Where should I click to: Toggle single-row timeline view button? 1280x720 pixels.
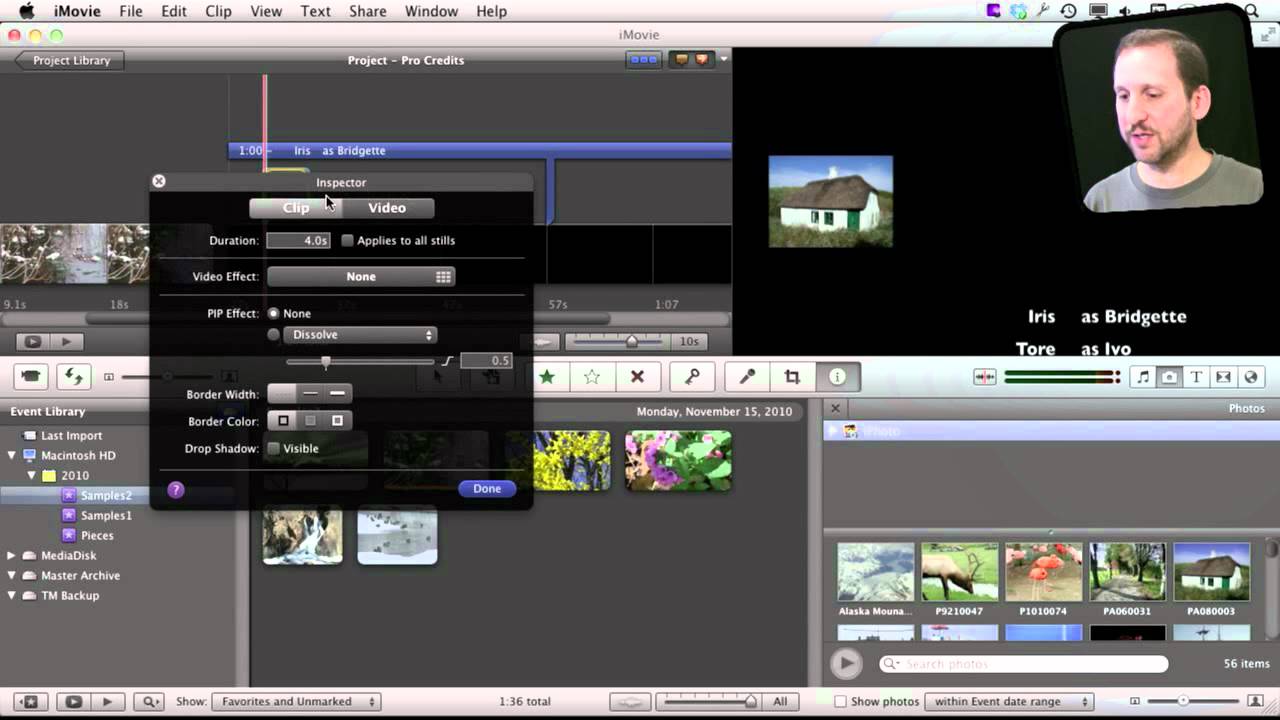coord(643,60)
